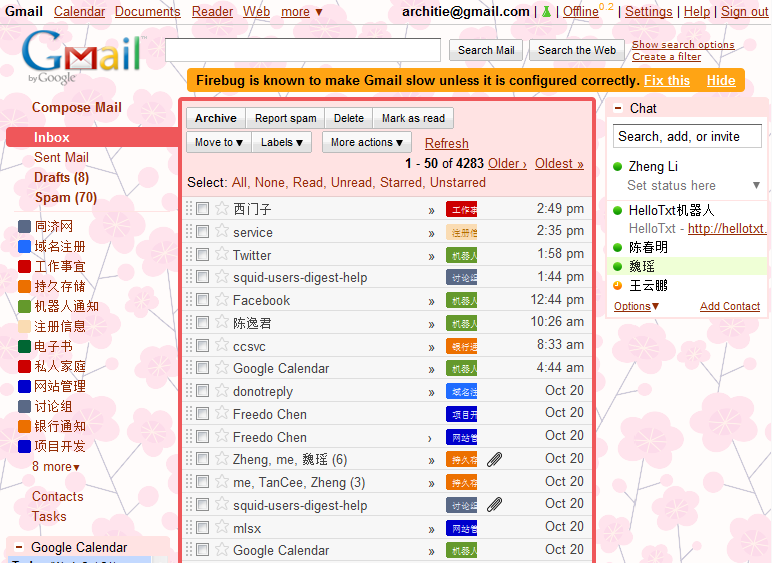
Task: Open the More actions dropdown
Action: [366, 142]
